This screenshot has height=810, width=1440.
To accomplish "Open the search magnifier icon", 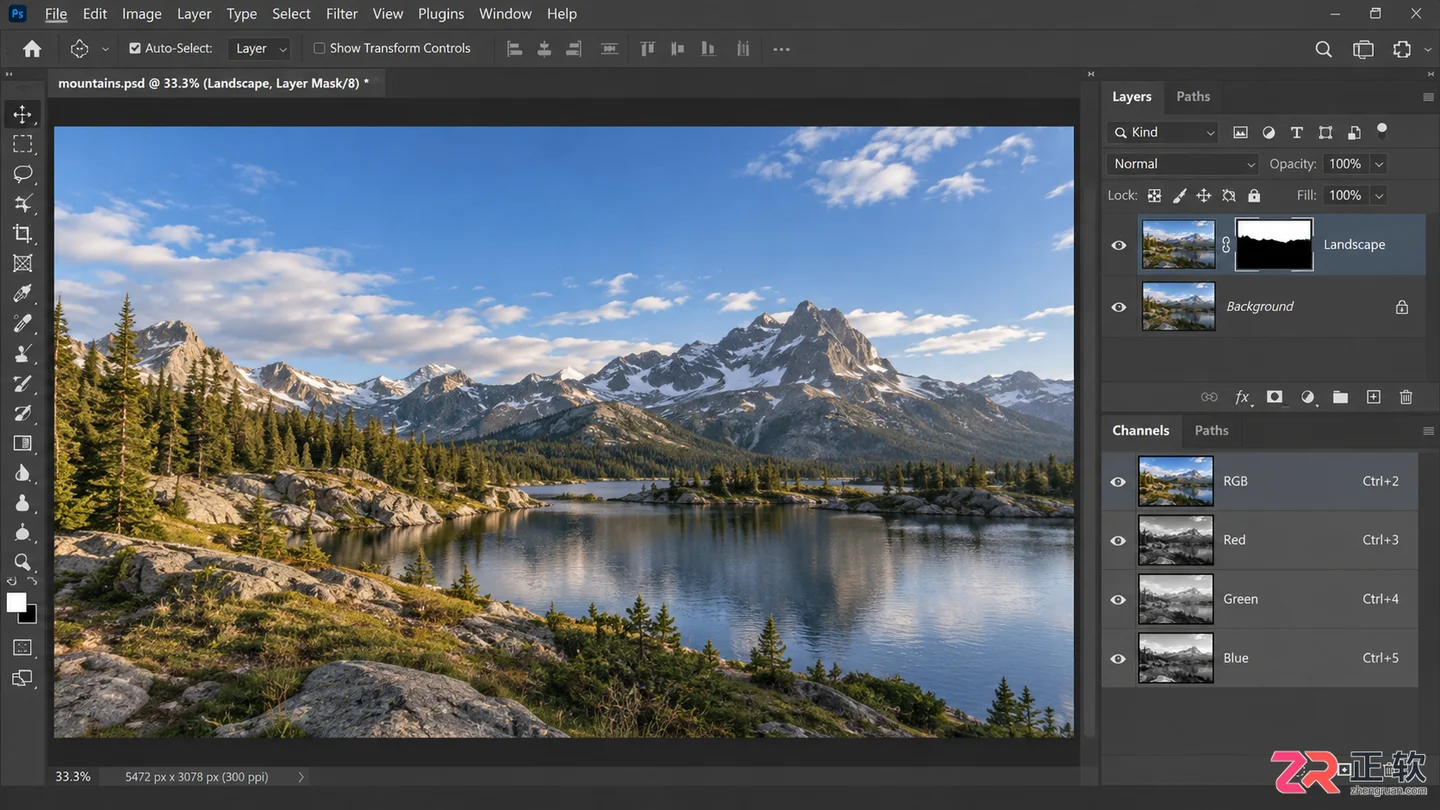I will [x=1323, y=49].
